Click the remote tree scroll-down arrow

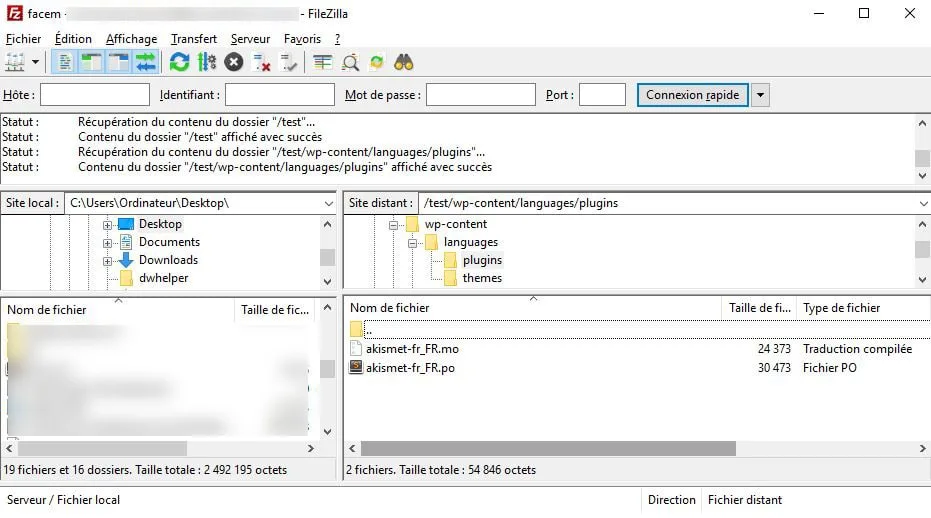pos(922,279)
